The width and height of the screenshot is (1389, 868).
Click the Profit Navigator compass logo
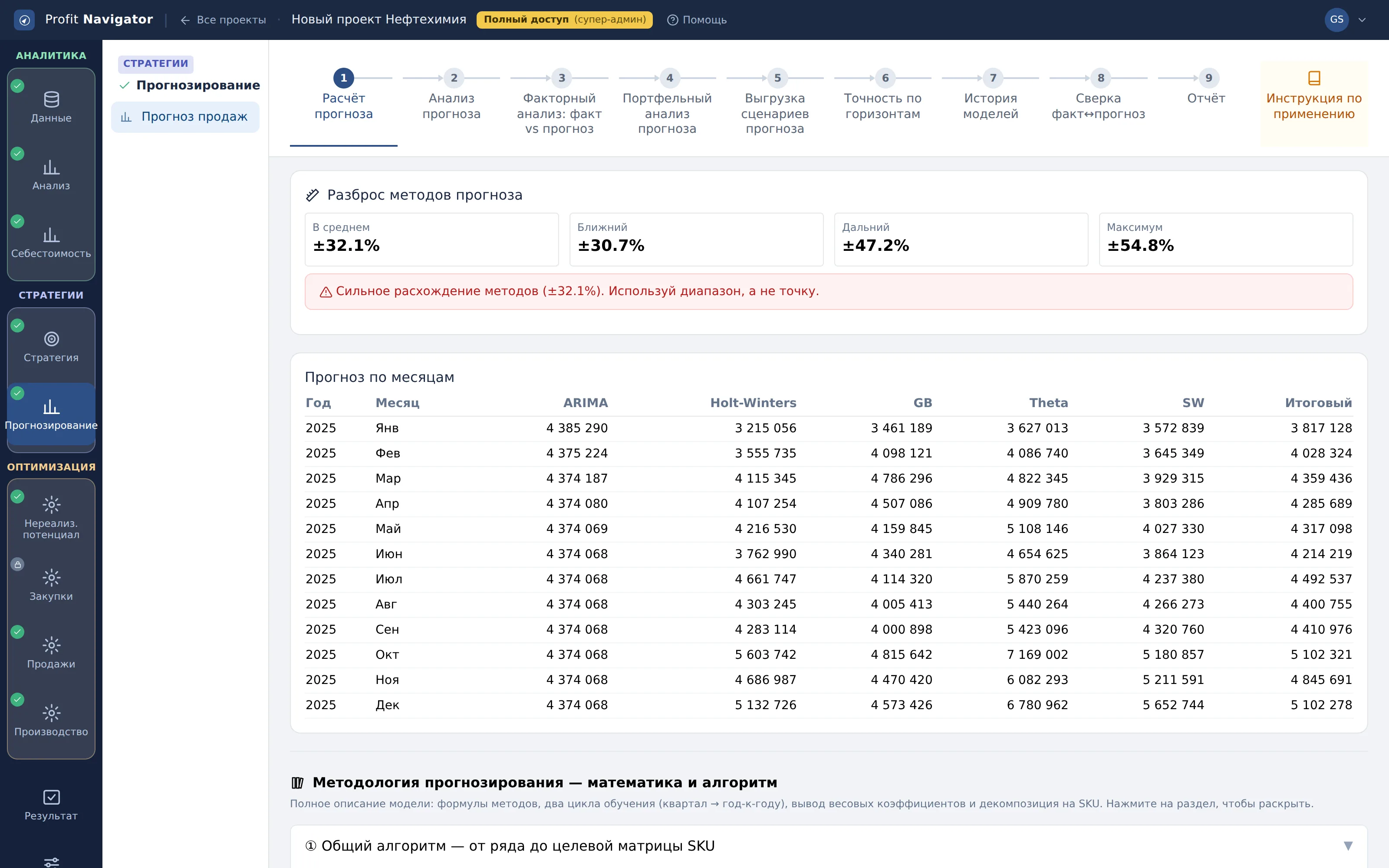tap(24, 20)
